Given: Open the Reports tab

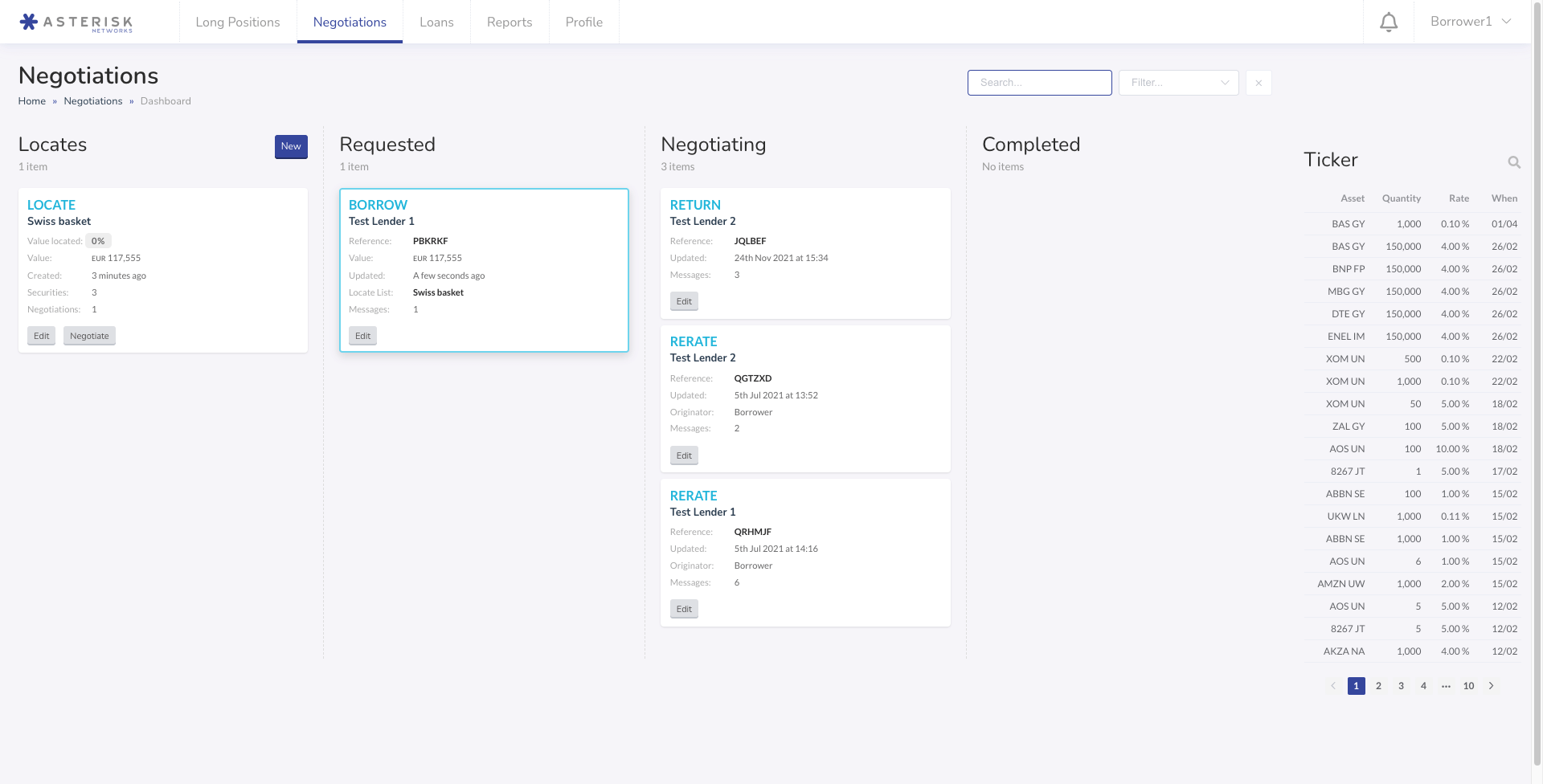Looking at the screenshot, I should point(510,22).
